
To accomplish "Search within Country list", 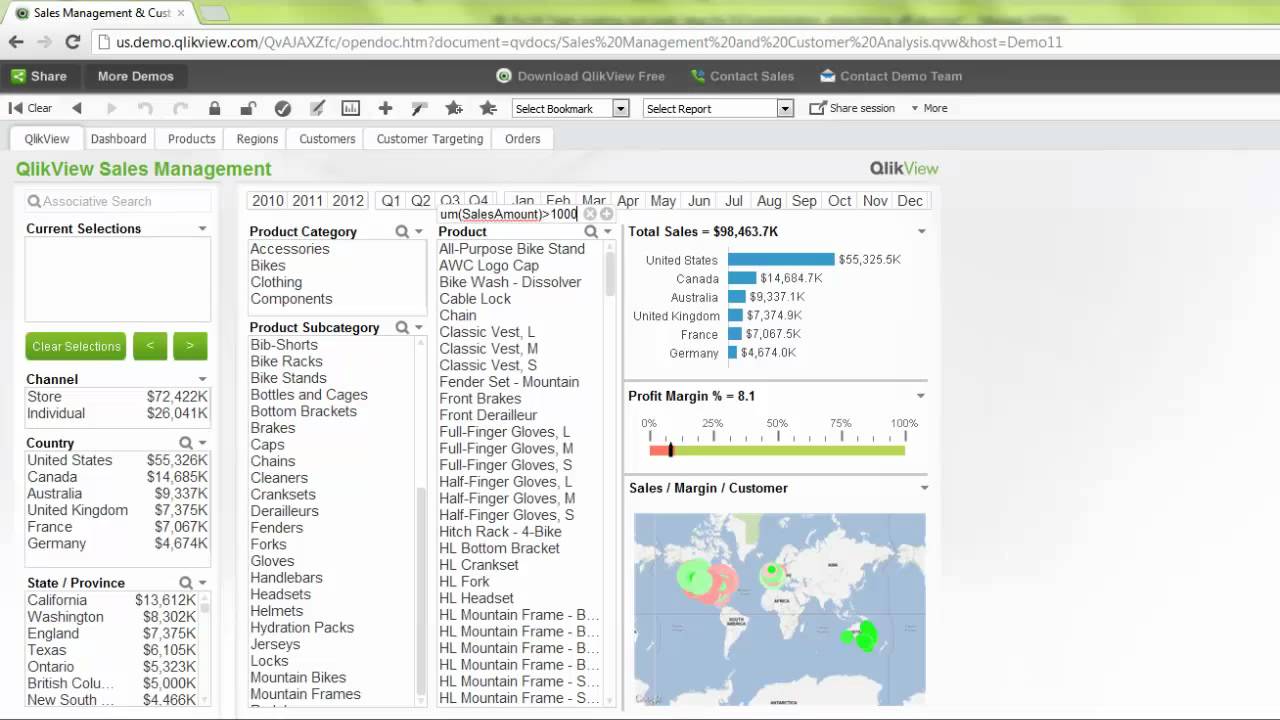I will [x=186, y=443].
